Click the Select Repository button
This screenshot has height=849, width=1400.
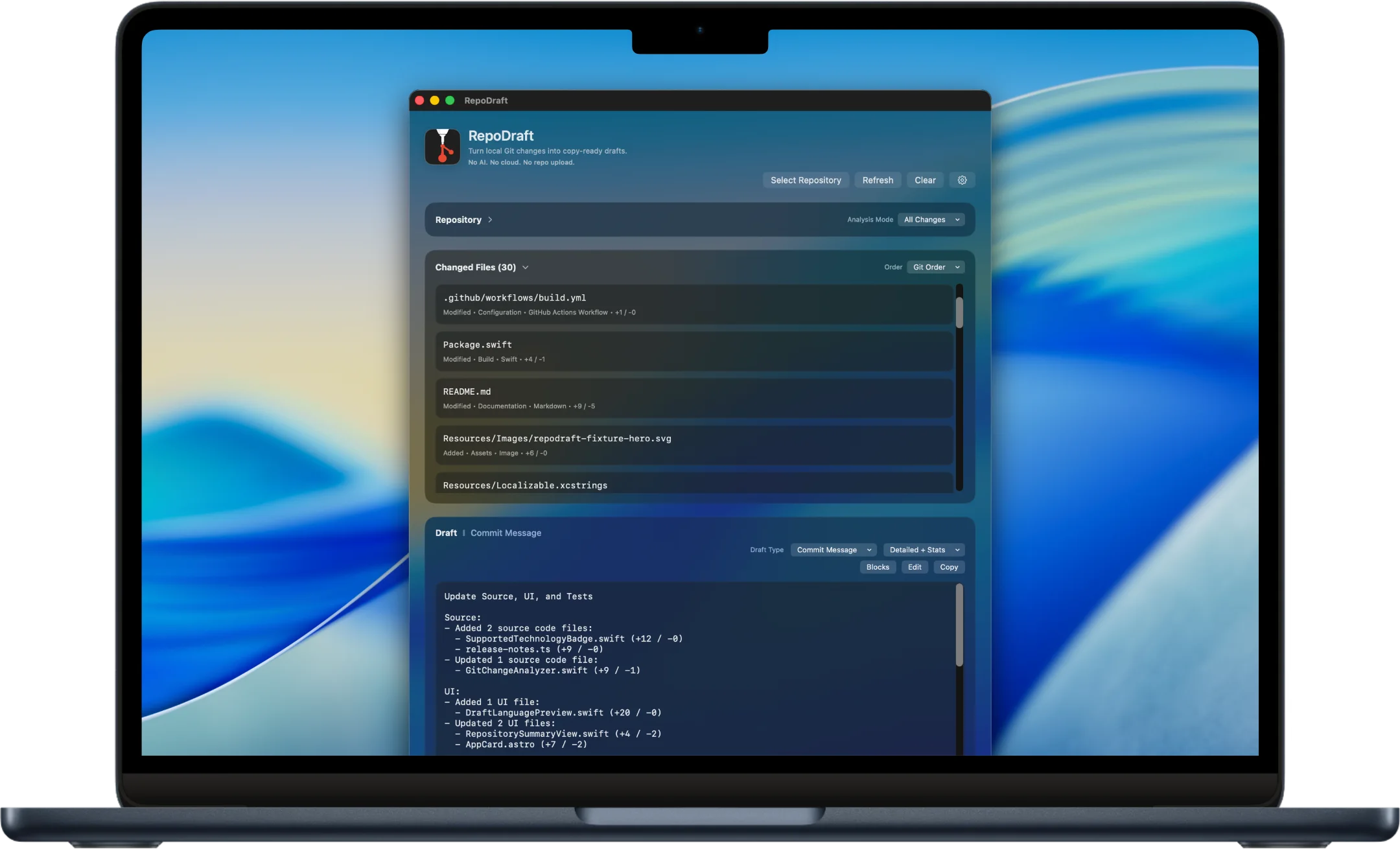(x=806, y=180)
